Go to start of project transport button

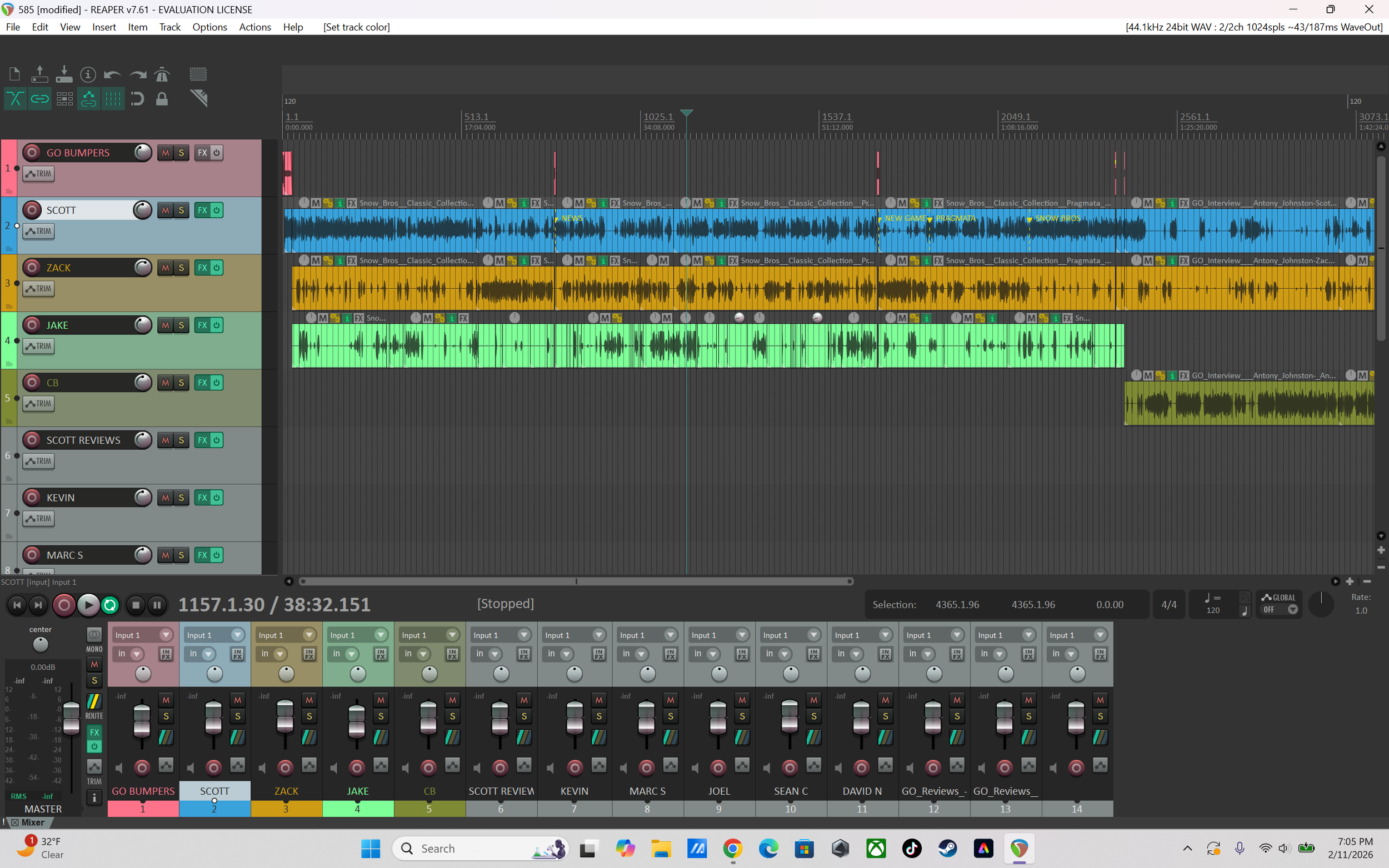(x=17, y=605)
